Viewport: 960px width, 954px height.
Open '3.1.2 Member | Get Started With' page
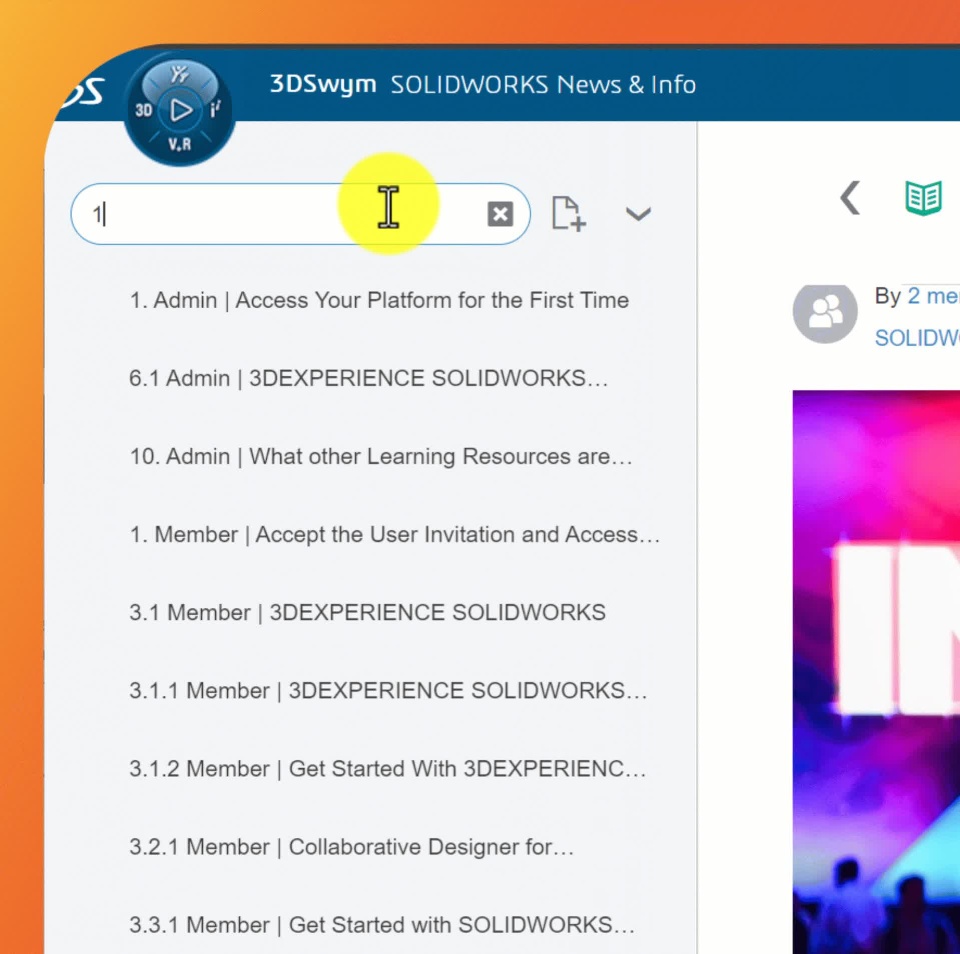(x=388, y=769)
